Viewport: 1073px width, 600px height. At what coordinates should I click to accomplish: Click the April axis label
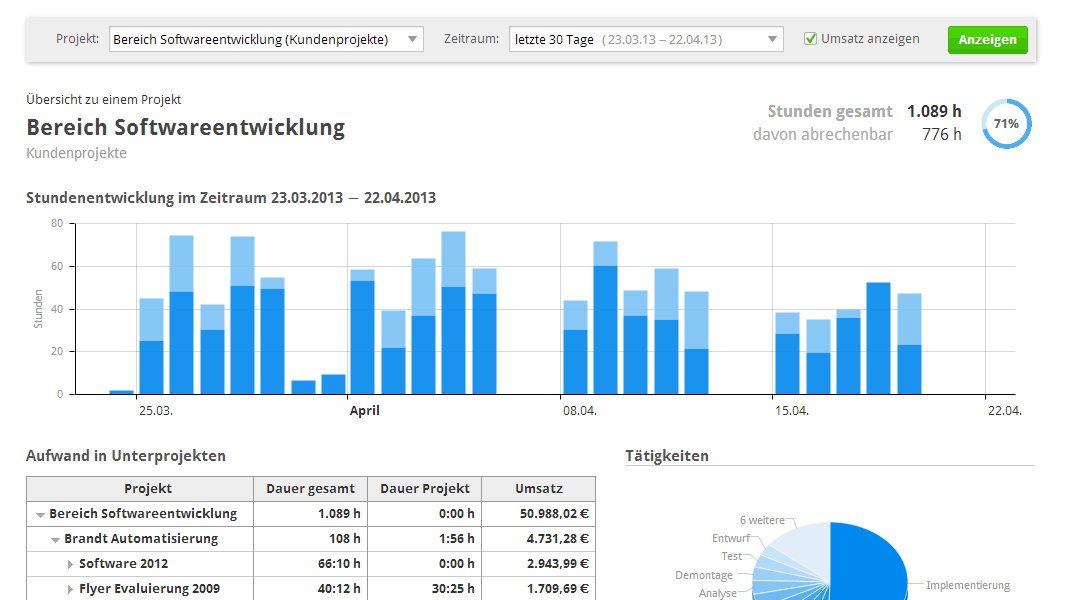(364, 410)
